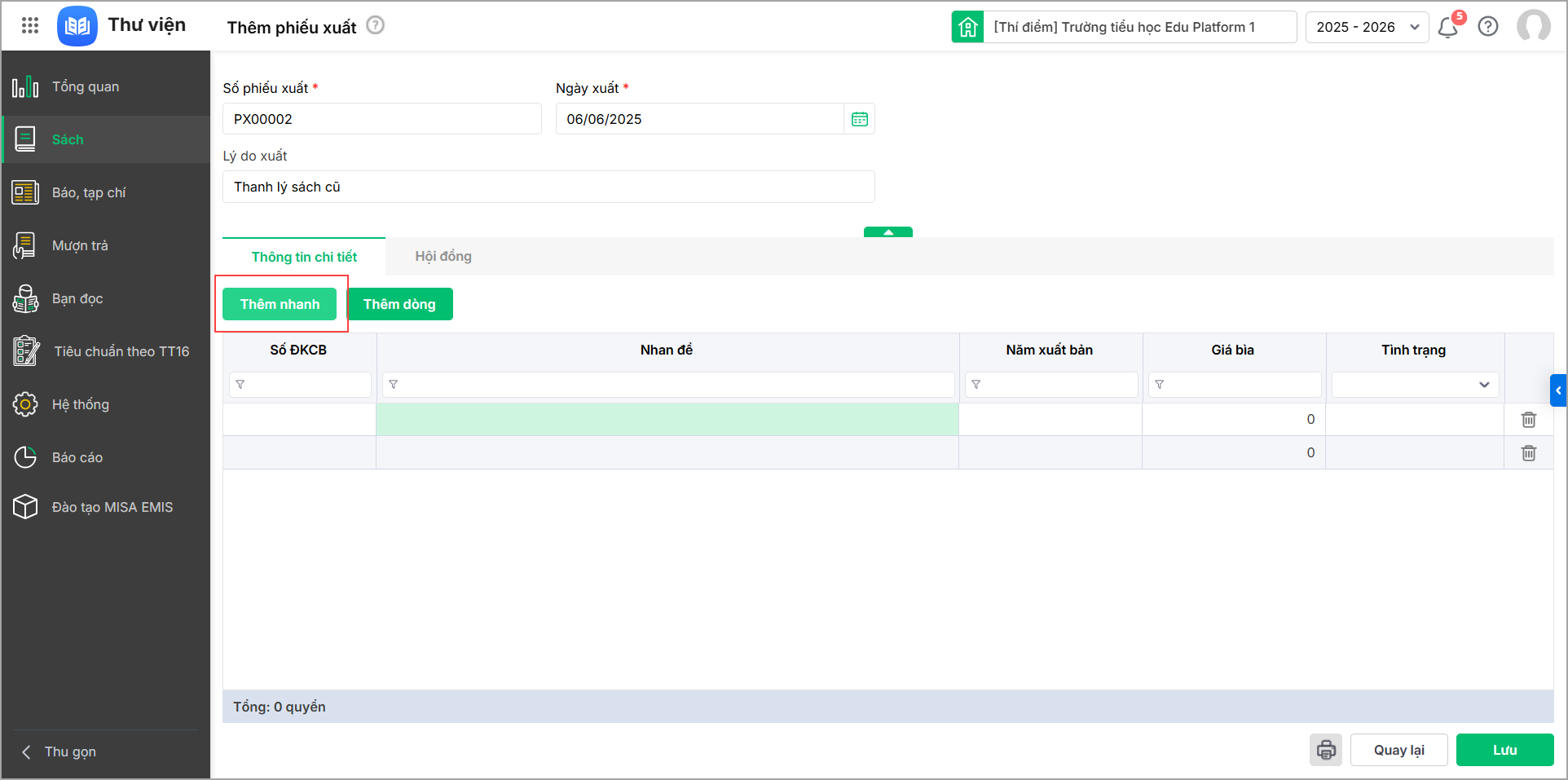Open Tổng quan in sidebar
This screenshot has height=780, width=1568.
[x=106, y=86]
